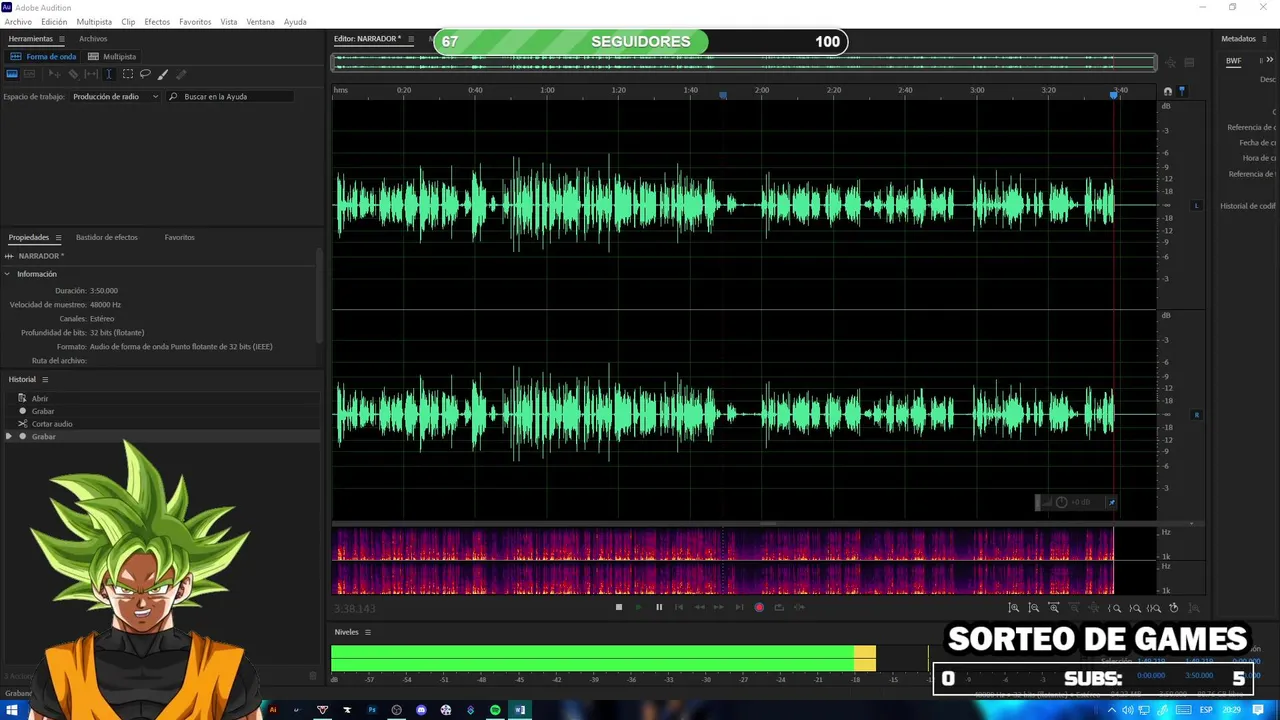Open Editor NARRADOR panel menu
The width and height of the screenshot is (1280, 720).
[x=411, y=39]
